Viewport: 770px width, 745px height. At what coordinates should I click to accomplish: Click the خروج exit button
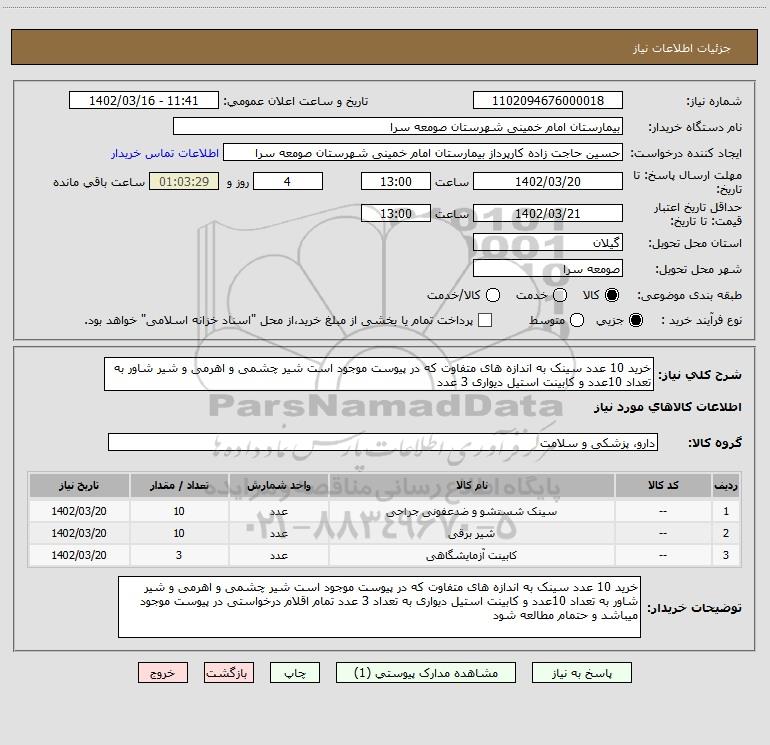coord(163,672)
